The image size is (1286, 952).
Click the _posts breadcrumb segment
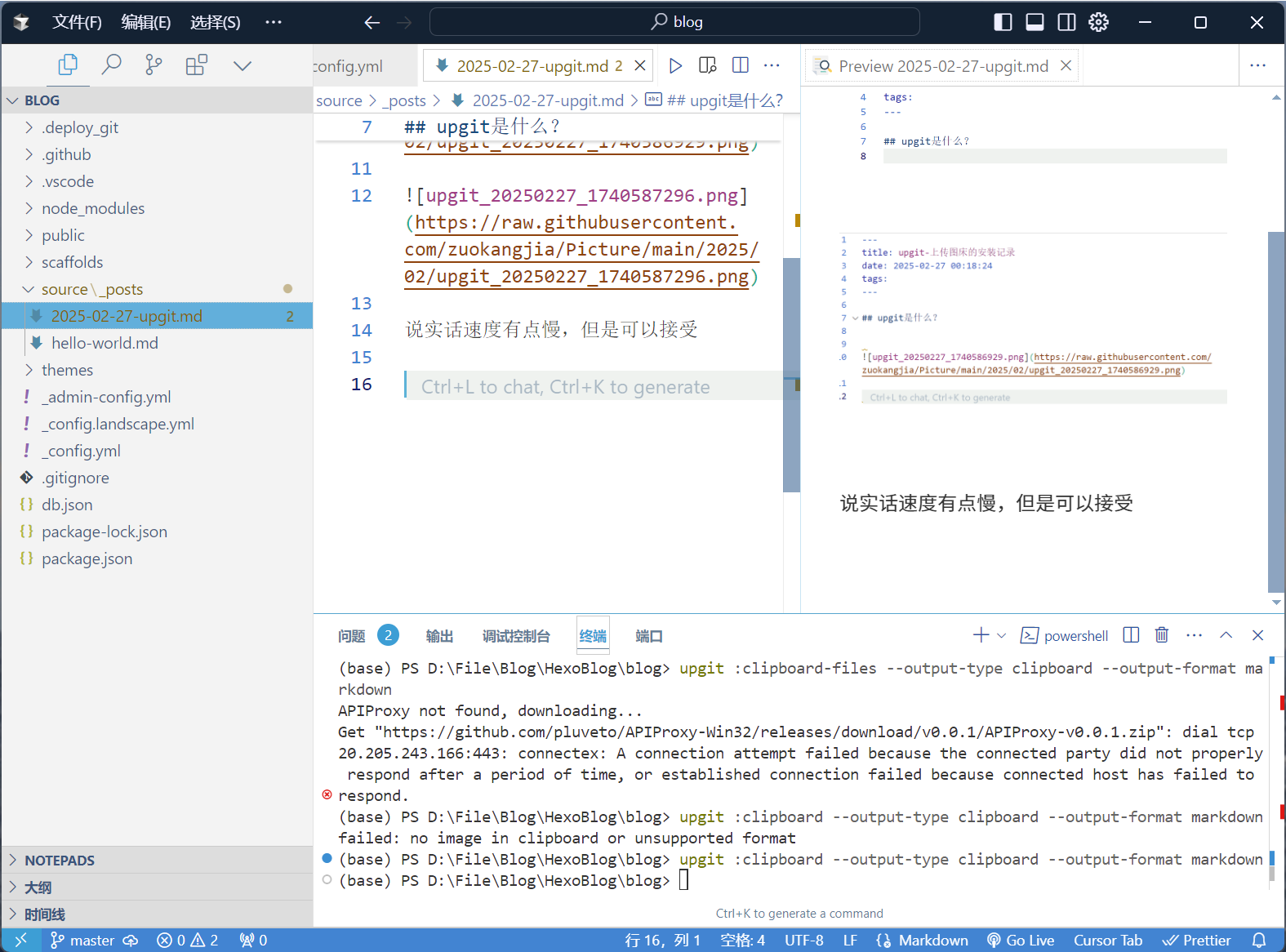point(404,100)
